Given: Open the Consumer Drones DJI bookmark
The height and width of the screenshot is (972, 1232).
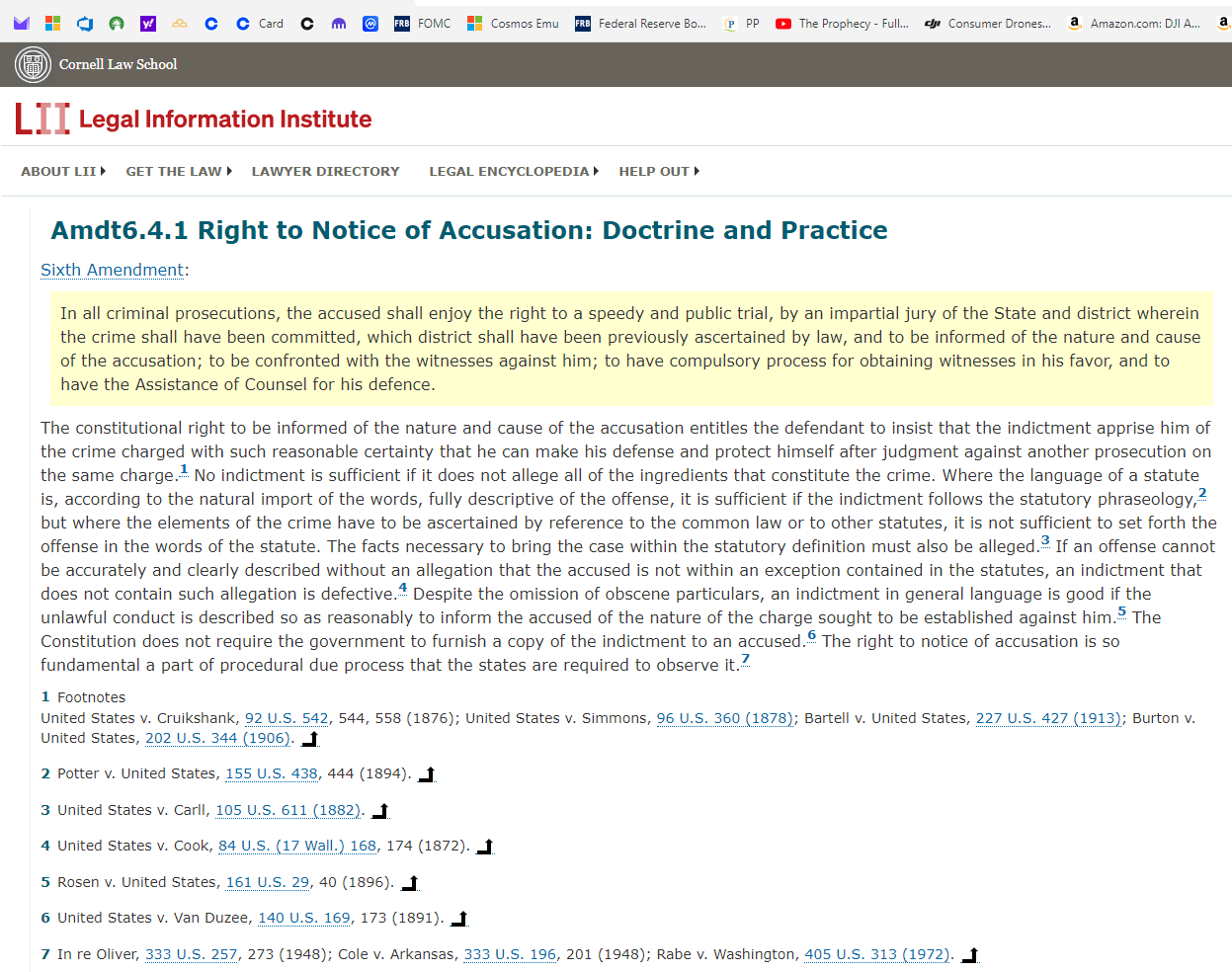Looking at the screenshot, I should [x=988, y=24].
